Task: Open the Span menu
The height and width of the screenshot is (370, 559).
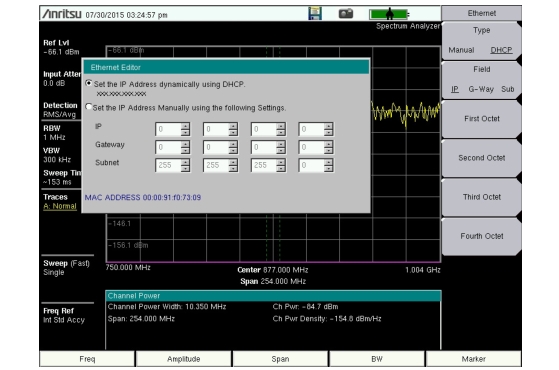Action: tap(280, 359)
